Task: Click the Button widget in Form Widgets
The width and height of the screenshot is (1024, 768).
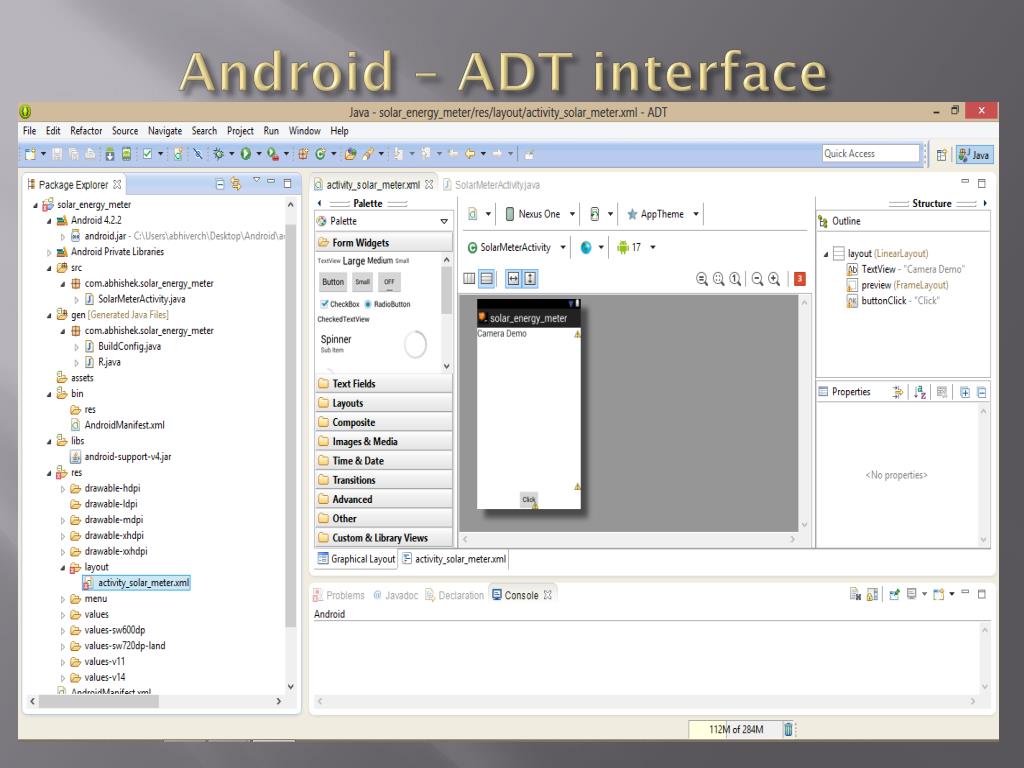Action: pos(333,282)
